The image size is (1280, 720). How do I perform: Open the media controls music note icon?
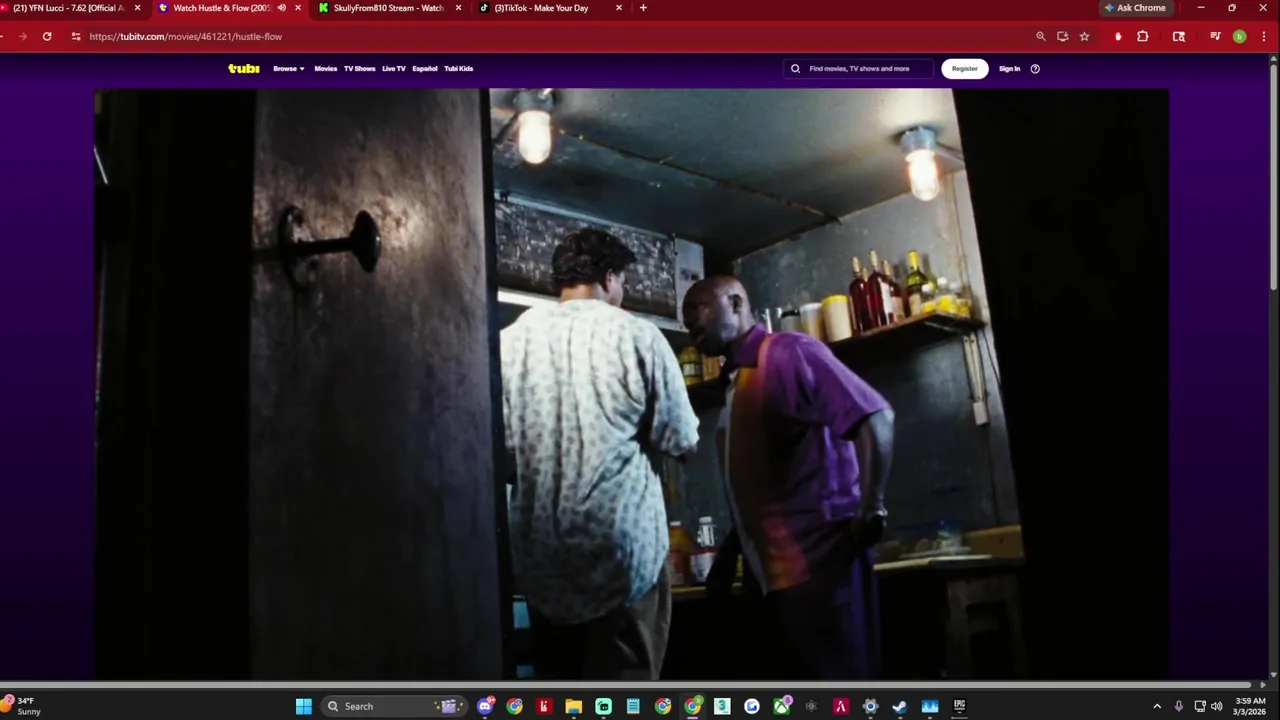point(1215,36)
